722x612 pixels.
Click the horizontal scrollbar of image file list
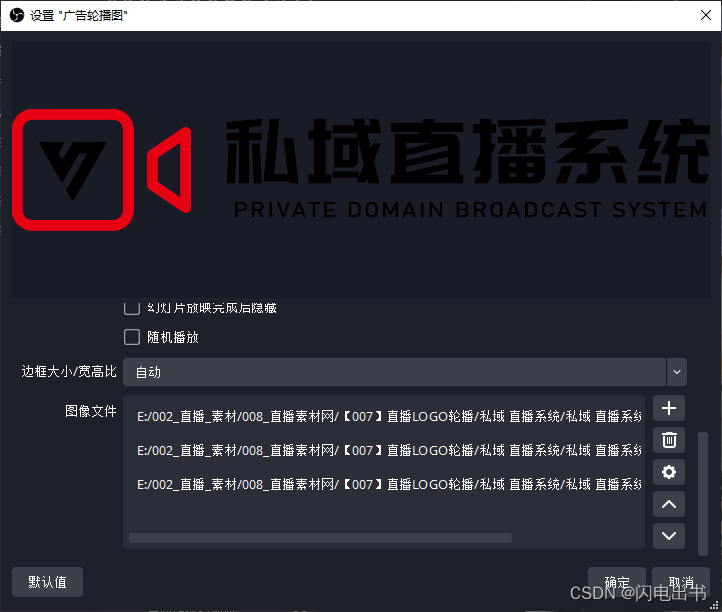pyautogui.click(x=320, y=538)
